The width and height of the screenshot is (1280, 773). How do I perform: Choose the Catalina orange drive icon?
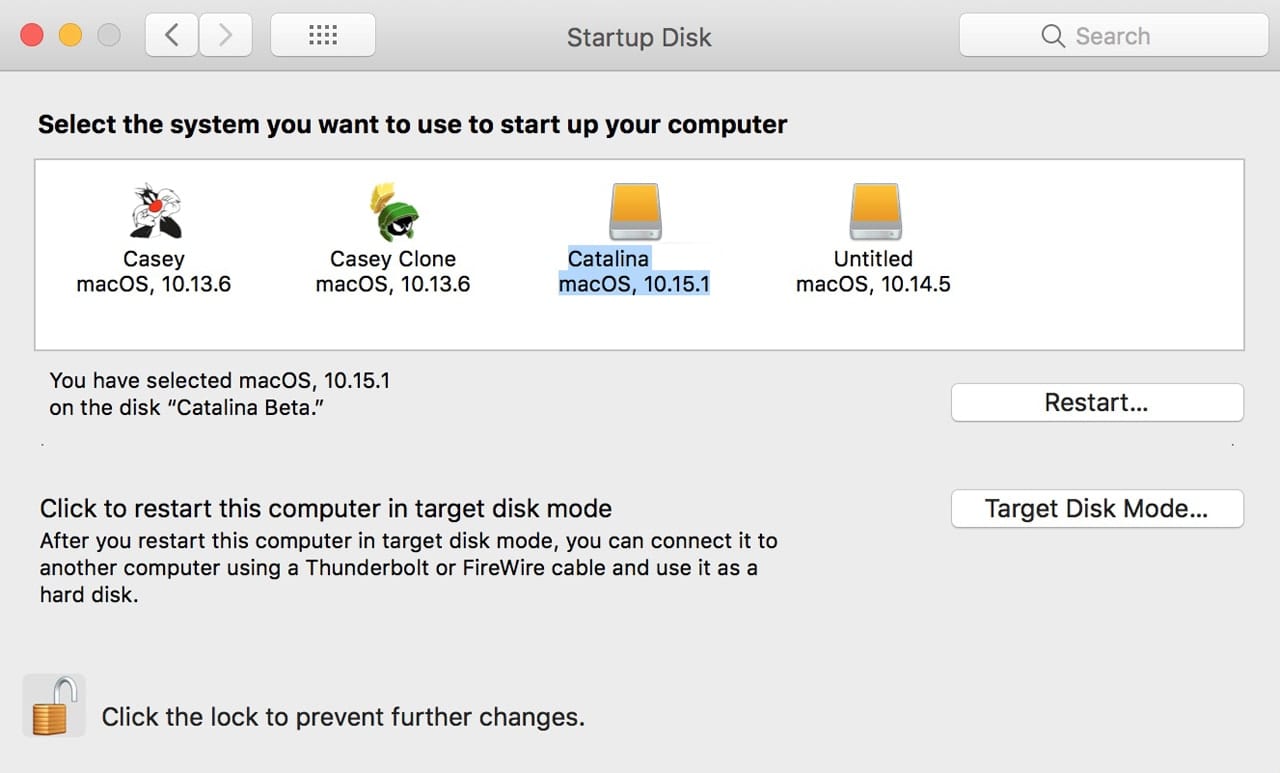coord(635,209)
